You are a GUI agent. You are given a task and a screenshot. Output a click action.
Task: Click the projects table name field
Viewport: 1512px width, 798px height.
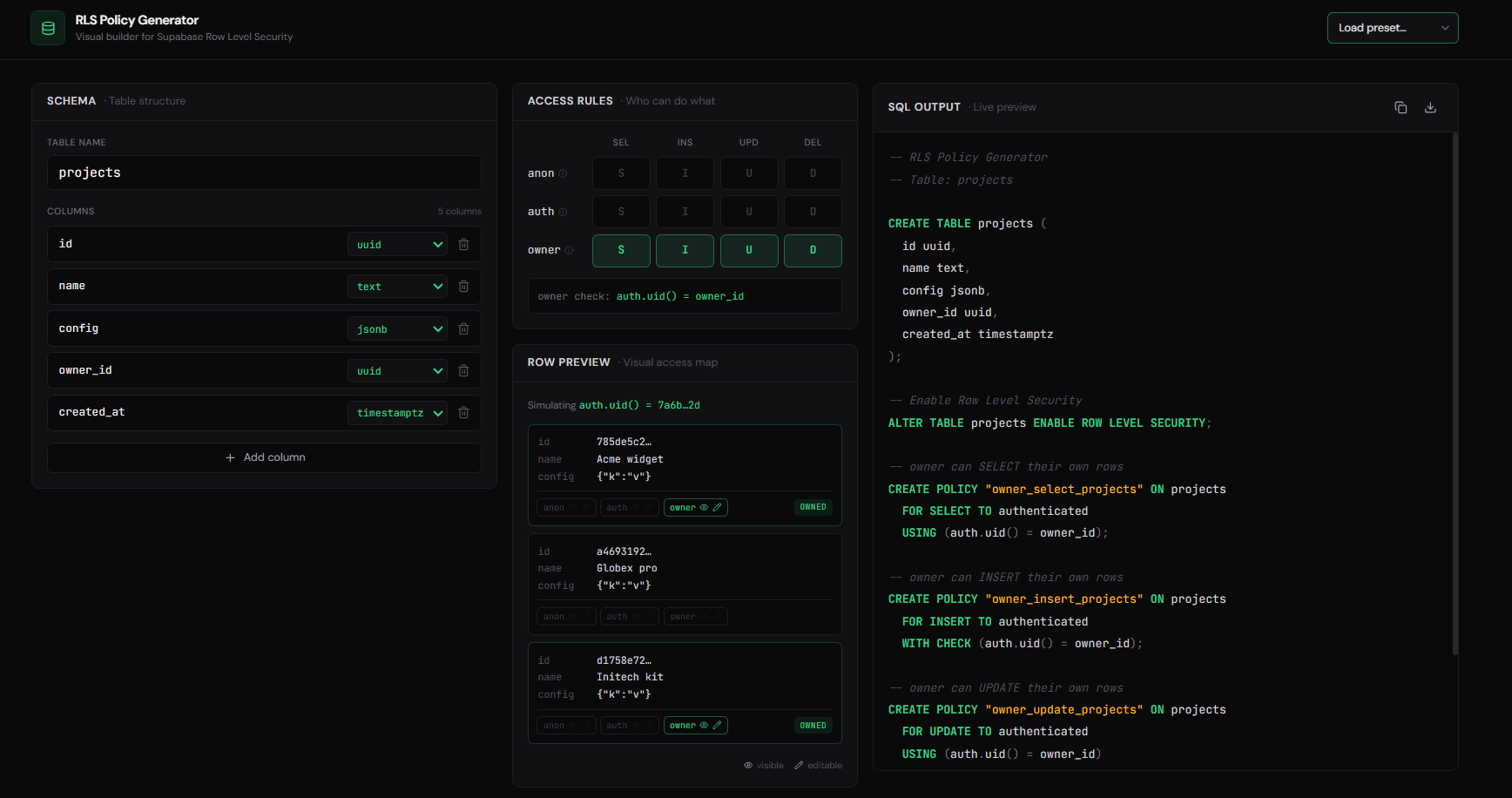coord(264,172)
